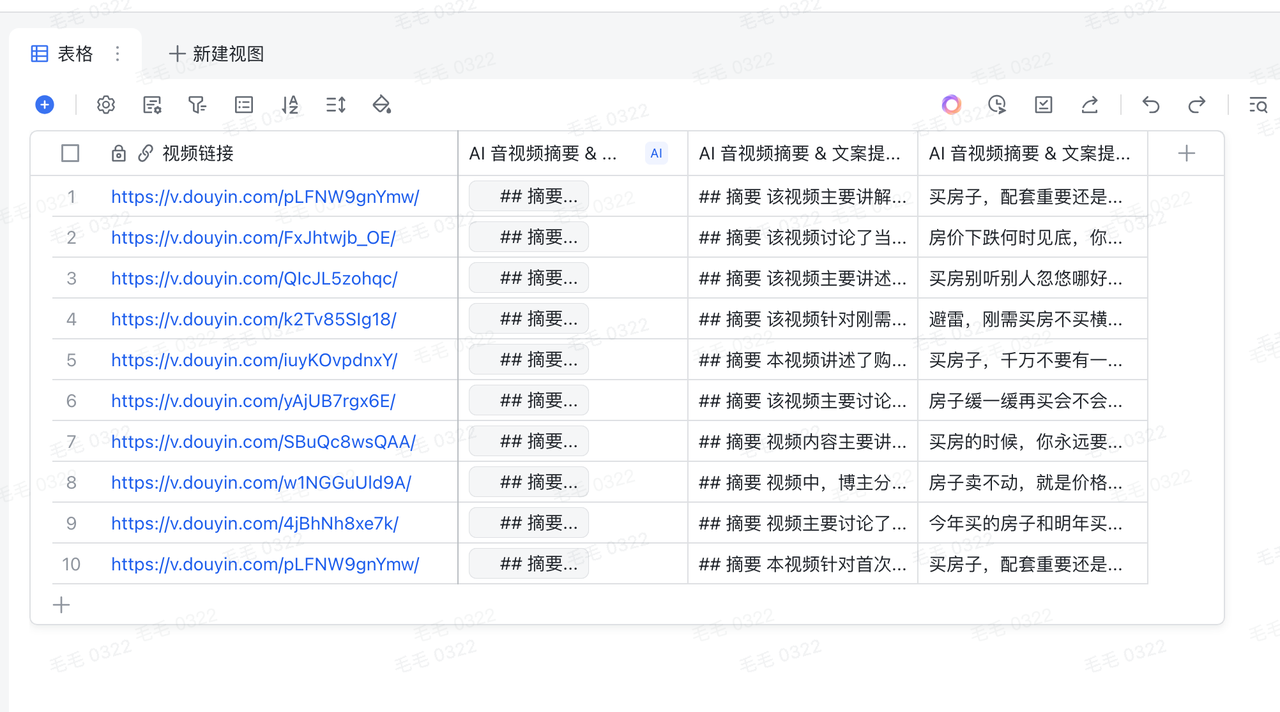Tick the select-all checkbox in header
This screenshot has height=712, width=1280.
pos(70,154)
